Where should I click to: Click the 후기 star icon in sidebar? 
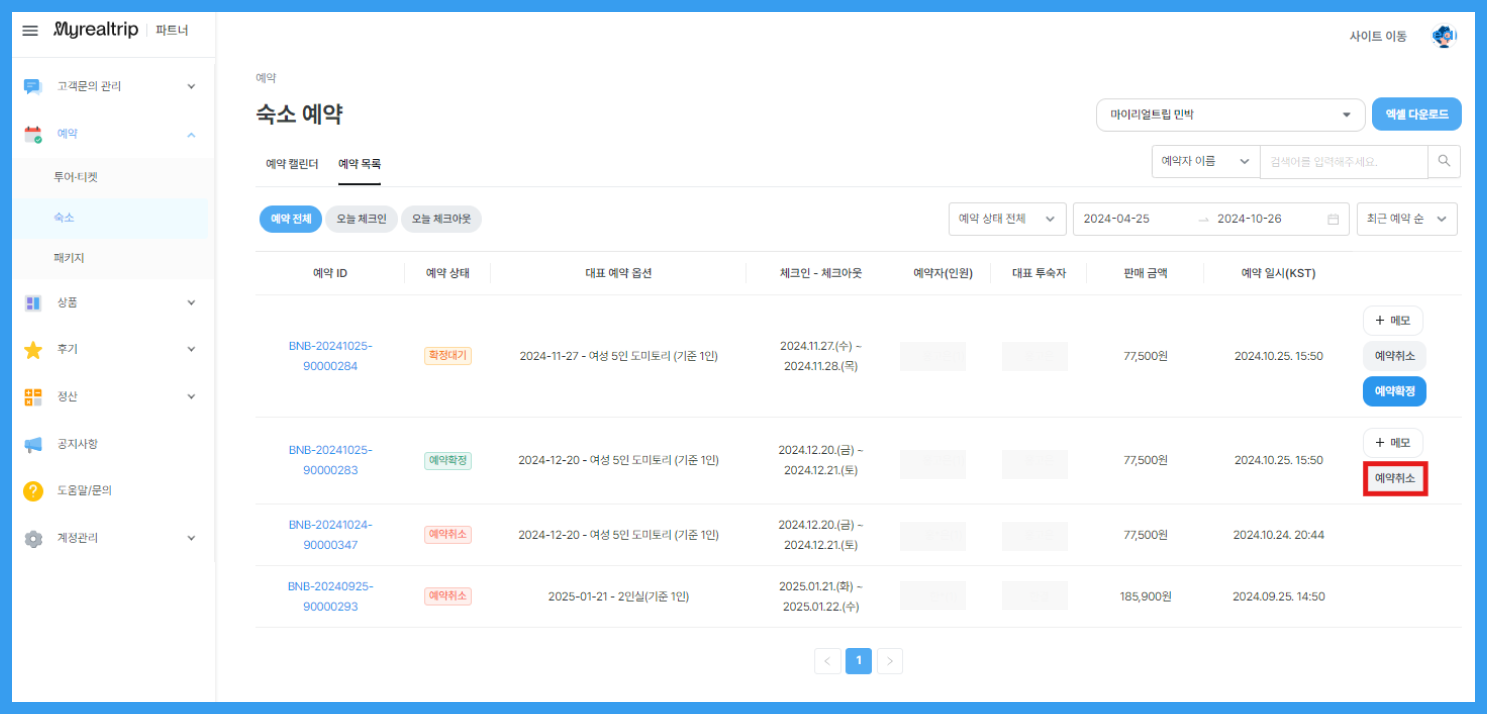pos(31,349)
